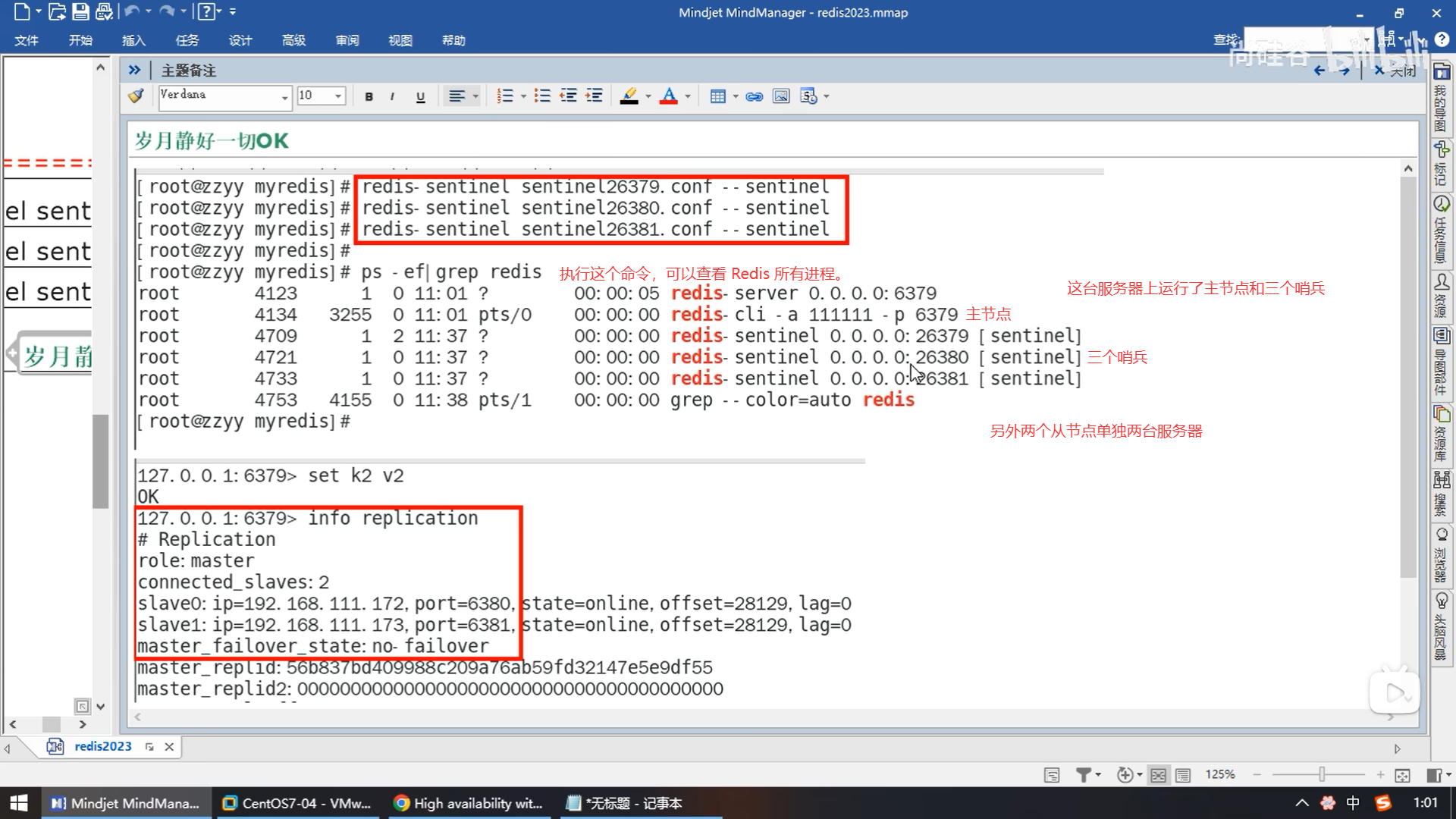Click the filter funnel icon in status bar
Screen dimensions: 1456x819
pyautogui.click(x=1083, y=774)
